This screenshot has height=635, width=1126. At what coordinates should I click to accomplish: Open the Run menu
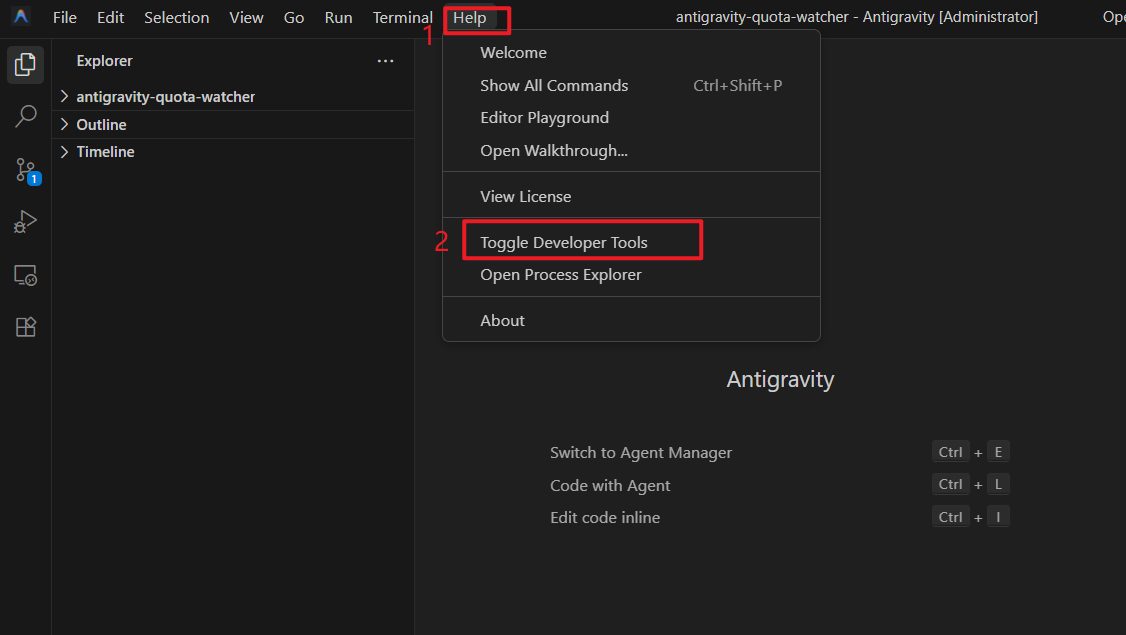pos(338,17)
